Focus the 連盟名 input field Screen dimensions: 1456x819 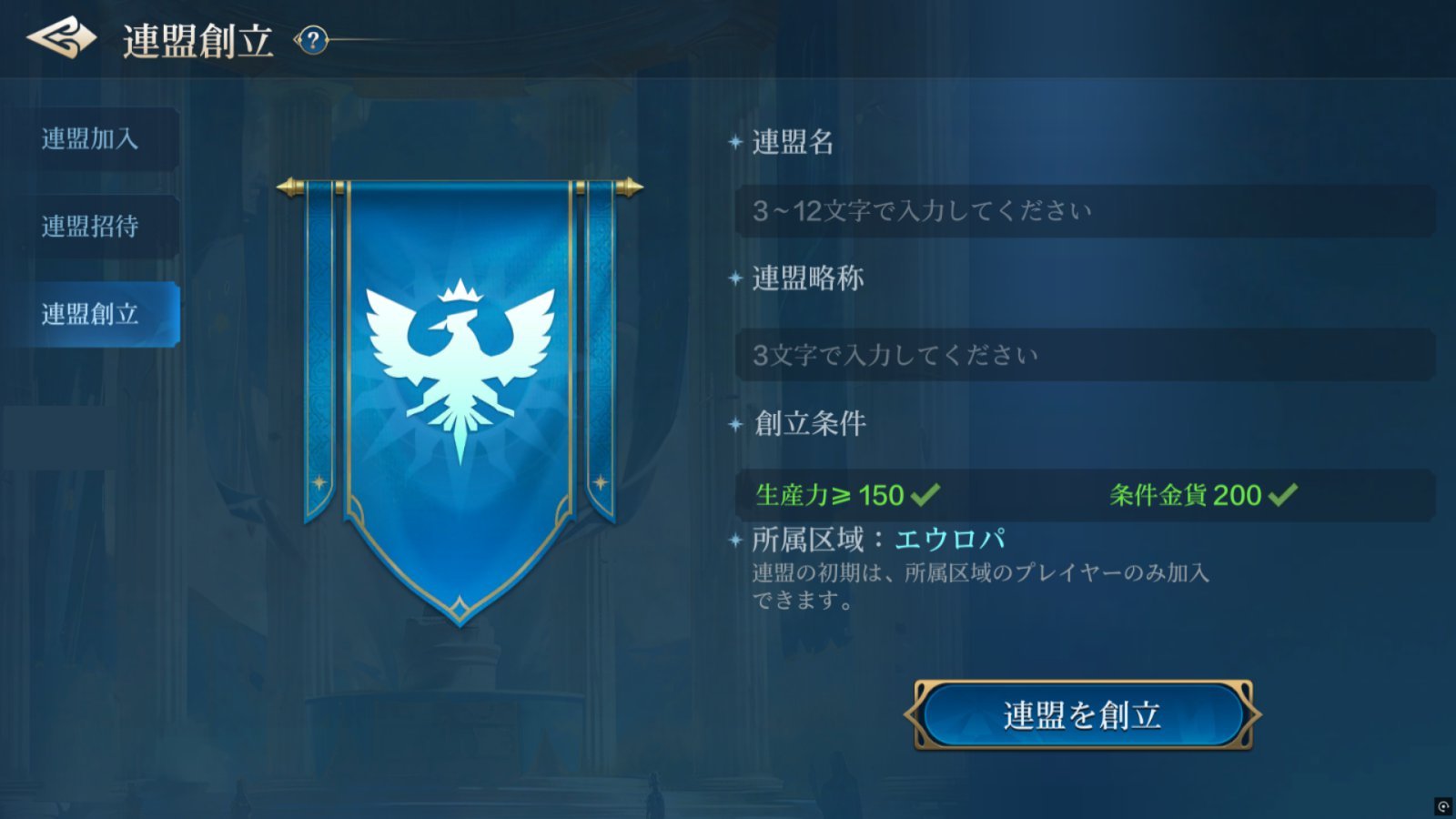[1085, 211]
